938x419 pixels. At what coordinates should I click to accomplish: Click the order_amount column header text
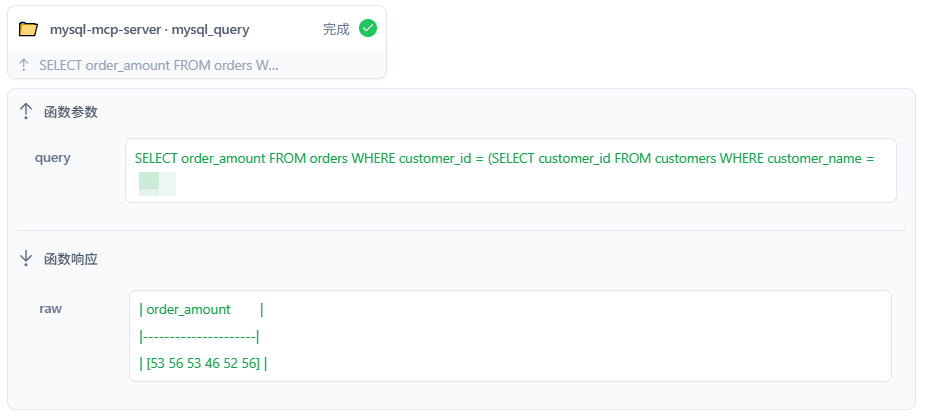coord(188,309)
